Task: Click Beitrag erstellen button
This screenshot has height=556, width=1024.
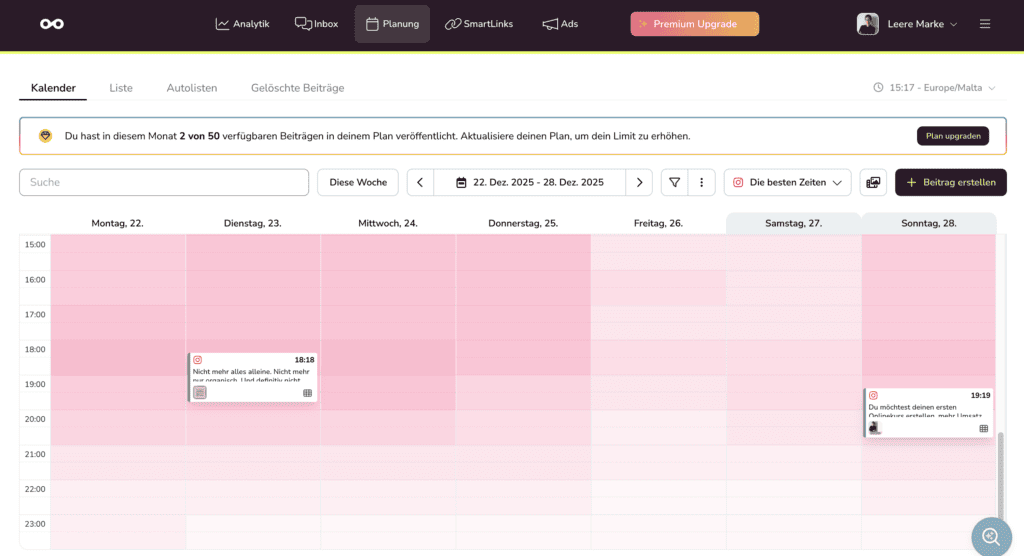Action: coord(950,182)
